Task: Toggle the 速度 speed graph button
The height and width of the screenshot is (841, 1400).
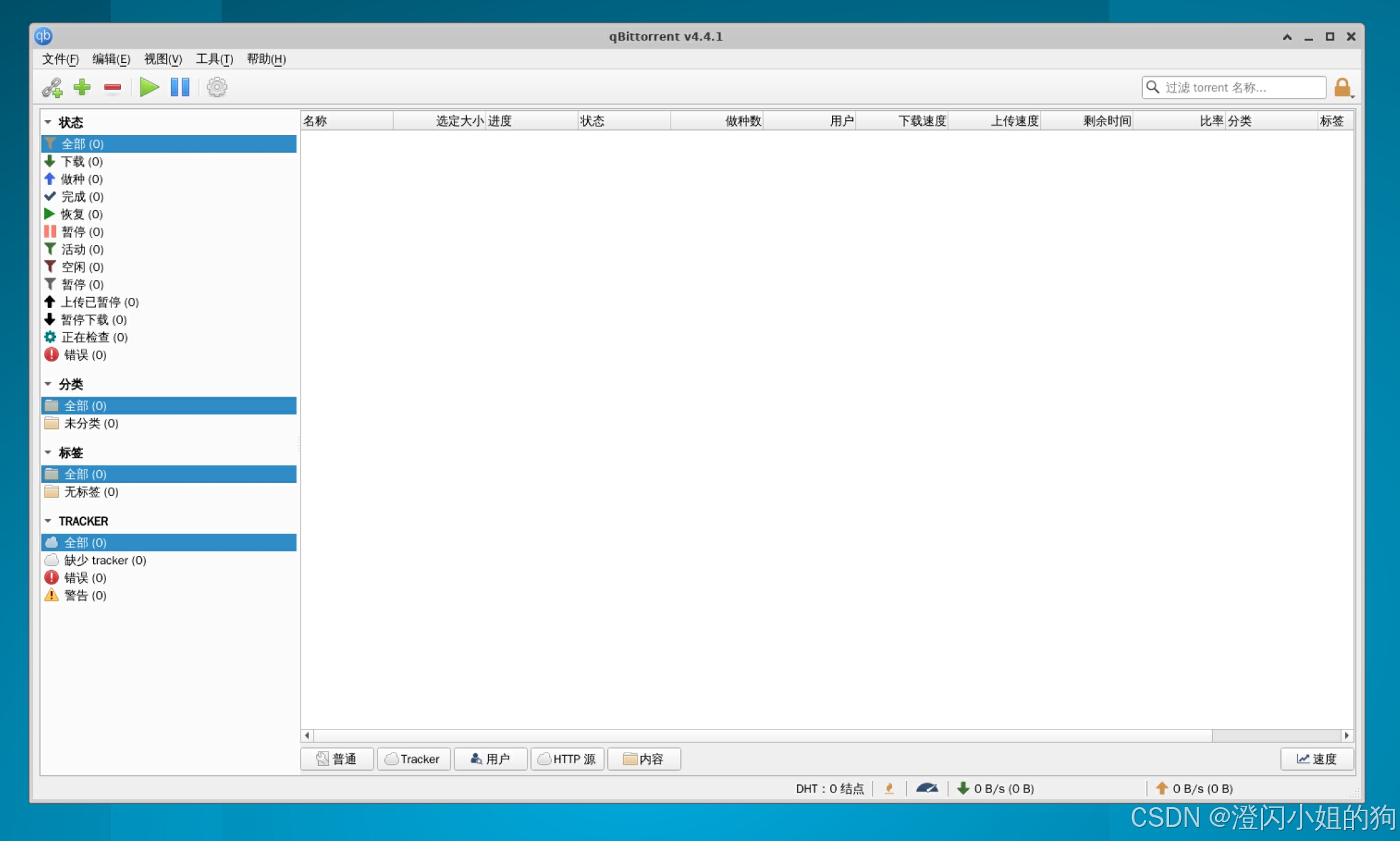Action: pyautogui.click(x=1316, y=759)
